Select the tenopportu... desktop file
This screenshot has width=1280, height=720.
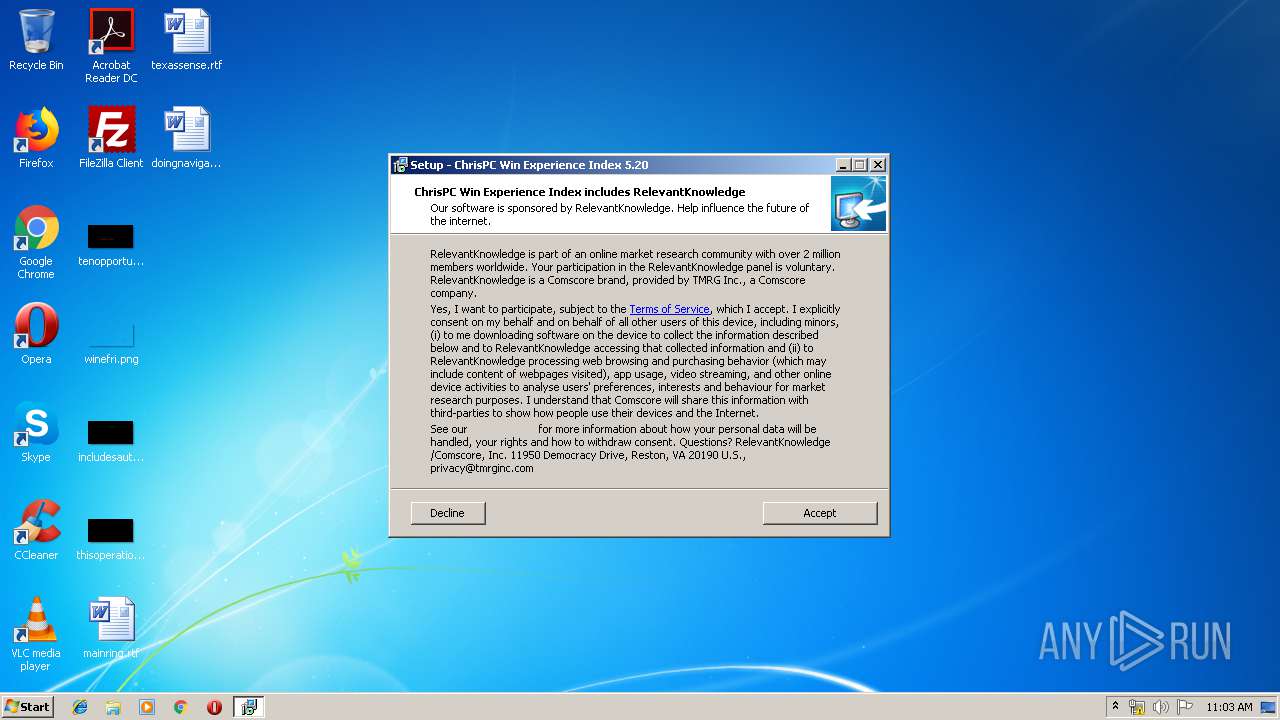[x=111, y=244]
